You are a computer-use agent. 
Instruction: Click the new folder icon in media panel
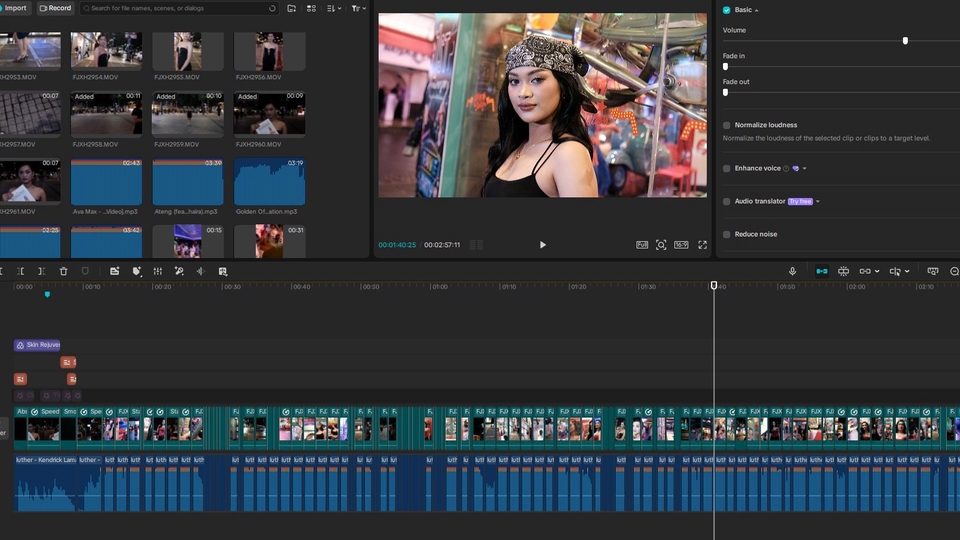tap(291, 8)
